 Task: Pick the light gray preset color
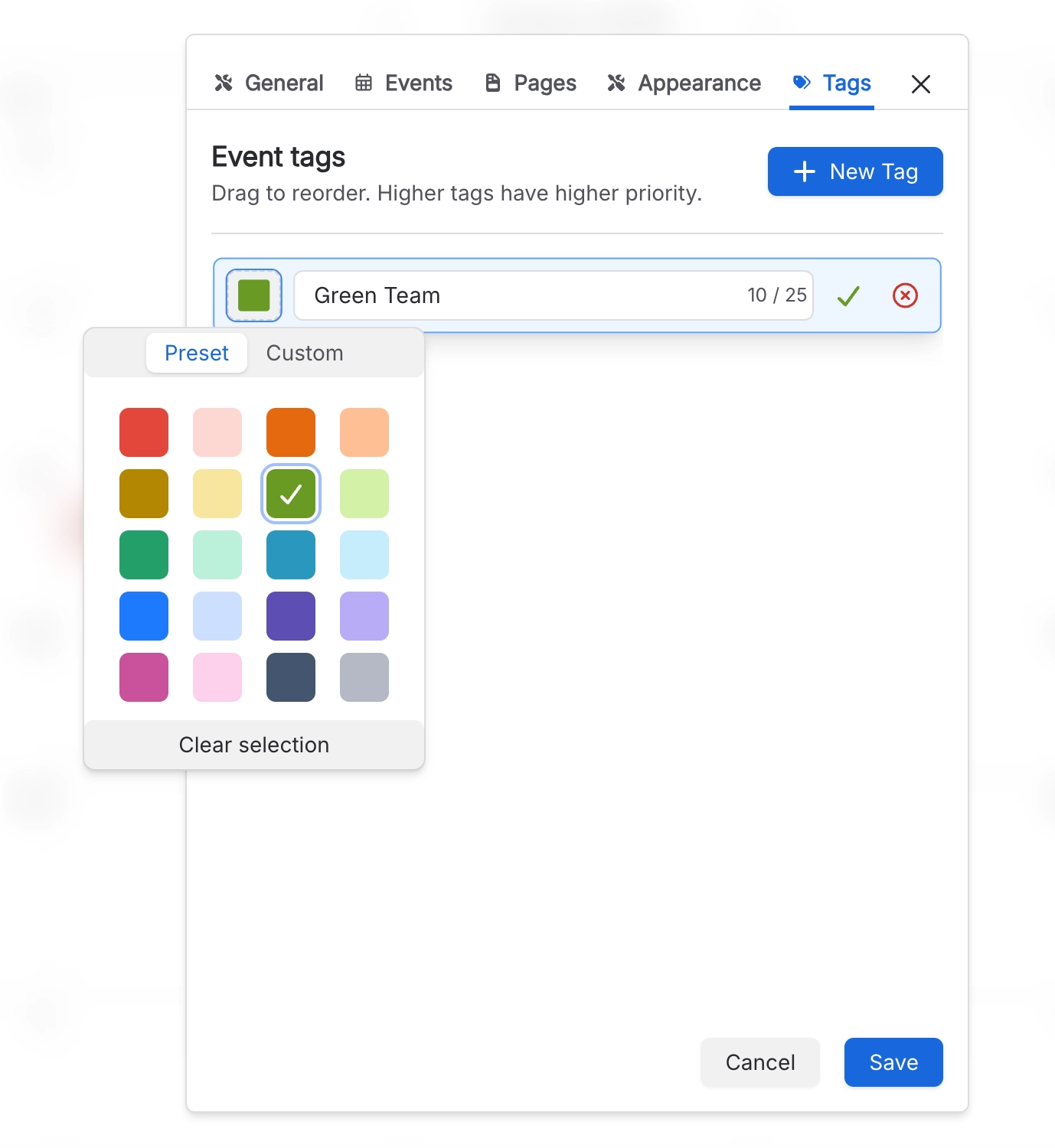click(364, 677)
